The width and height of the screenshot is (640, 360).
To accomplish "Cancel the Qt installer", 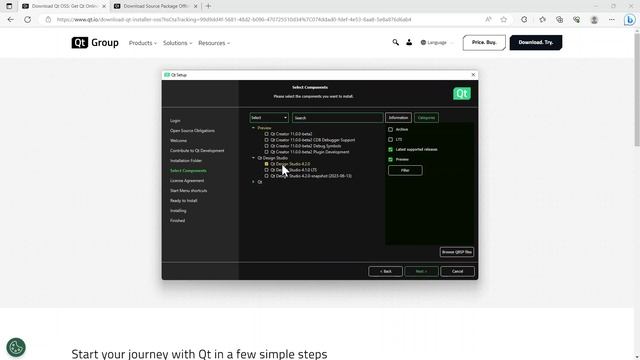I will 457,271.
